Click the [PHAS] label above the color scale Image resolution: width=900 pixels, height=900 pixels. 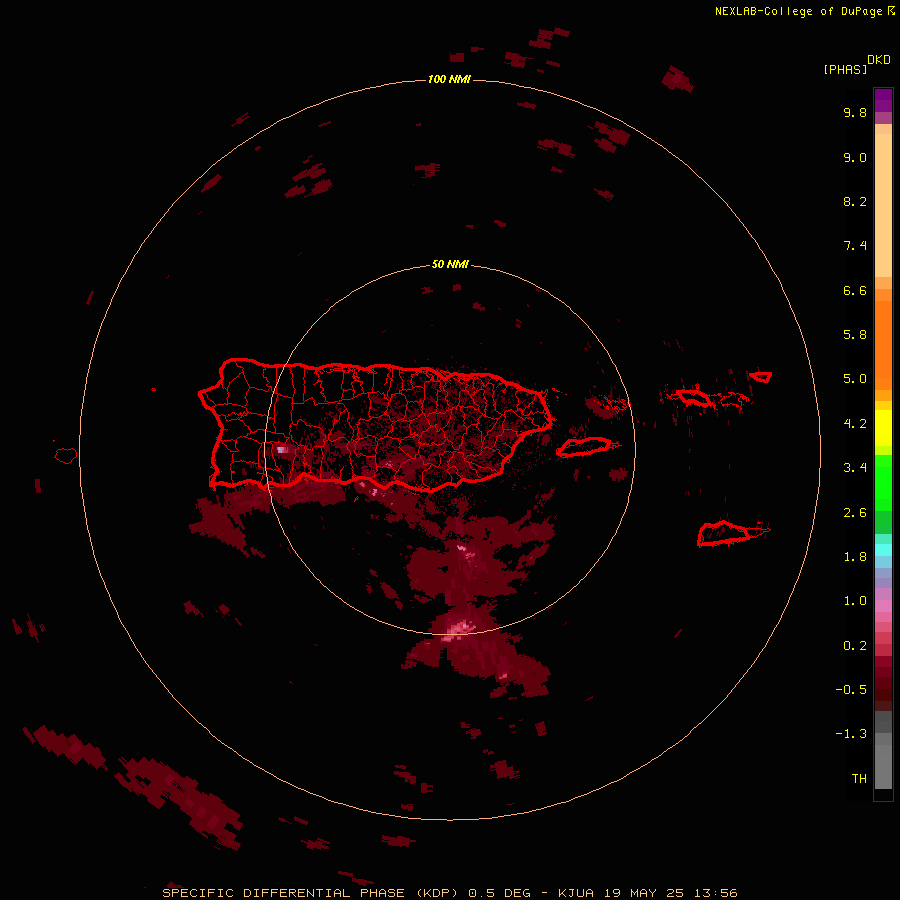845,69
